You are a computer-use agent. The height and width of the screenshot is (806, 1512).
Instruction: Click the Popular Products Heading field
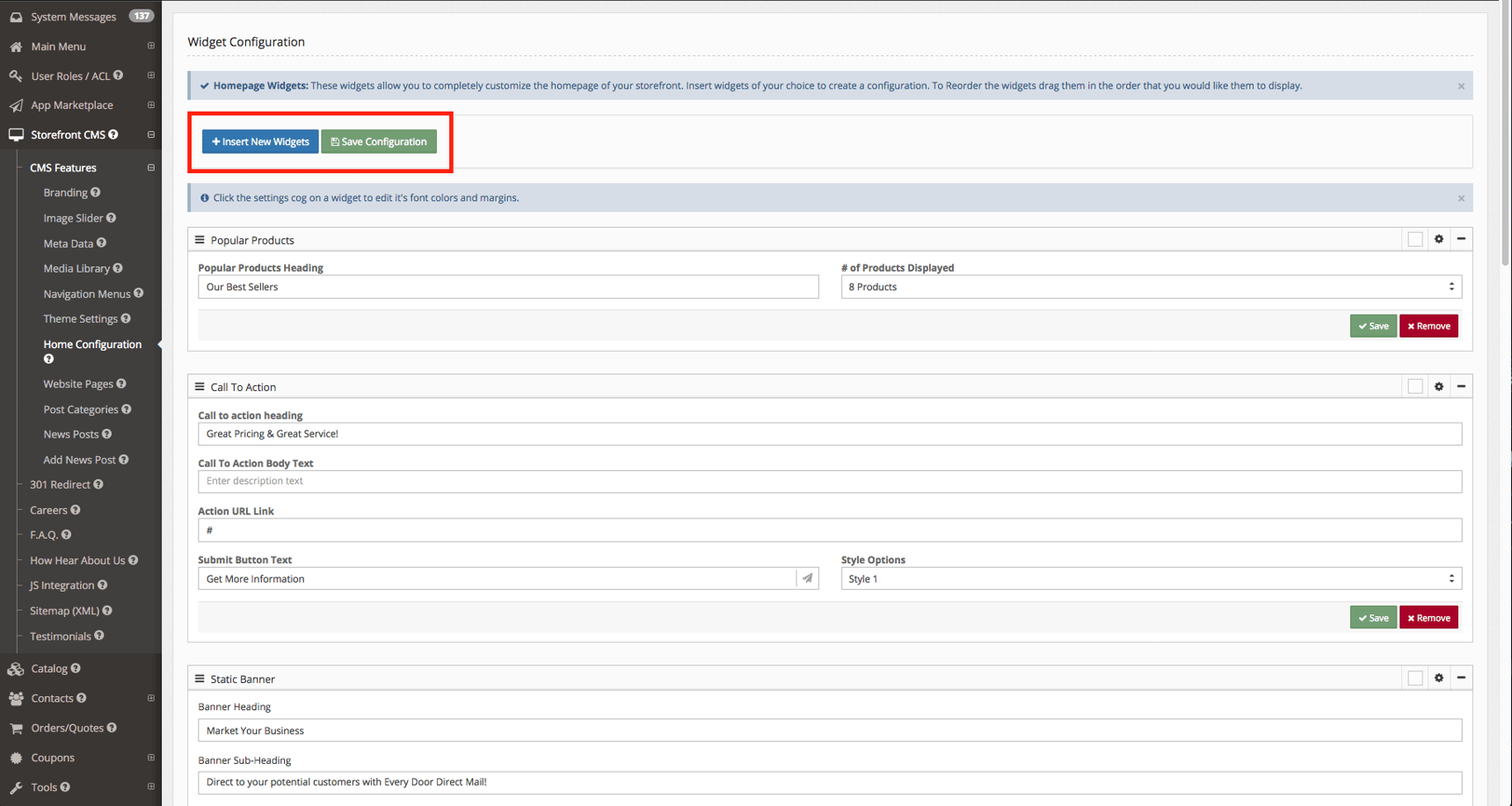(x=508, y=287)
